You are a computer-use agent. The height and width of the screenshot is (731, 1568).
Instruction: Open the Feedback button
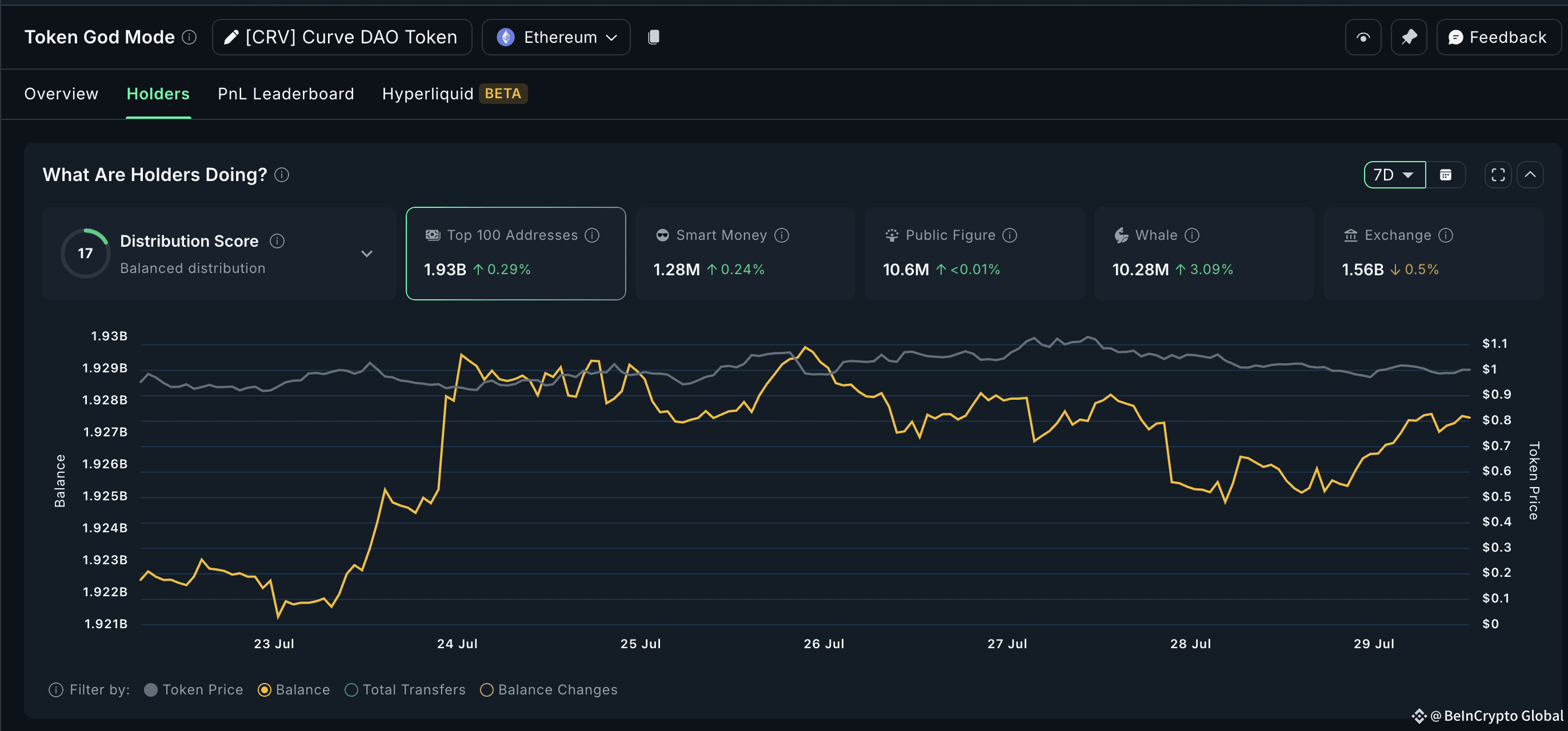click(x=1498, y=38)
